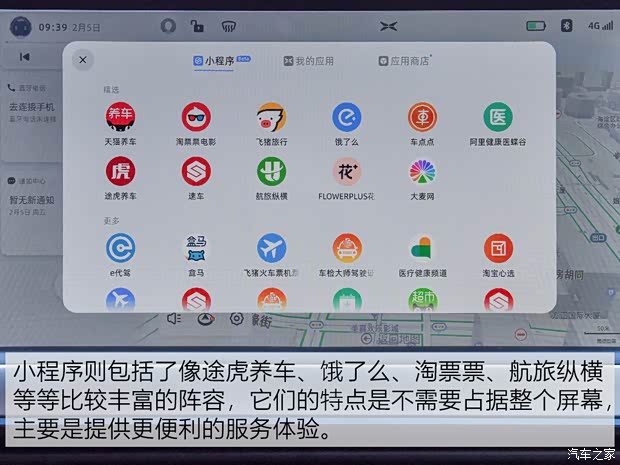Close the app panel with X

[83, 60]
